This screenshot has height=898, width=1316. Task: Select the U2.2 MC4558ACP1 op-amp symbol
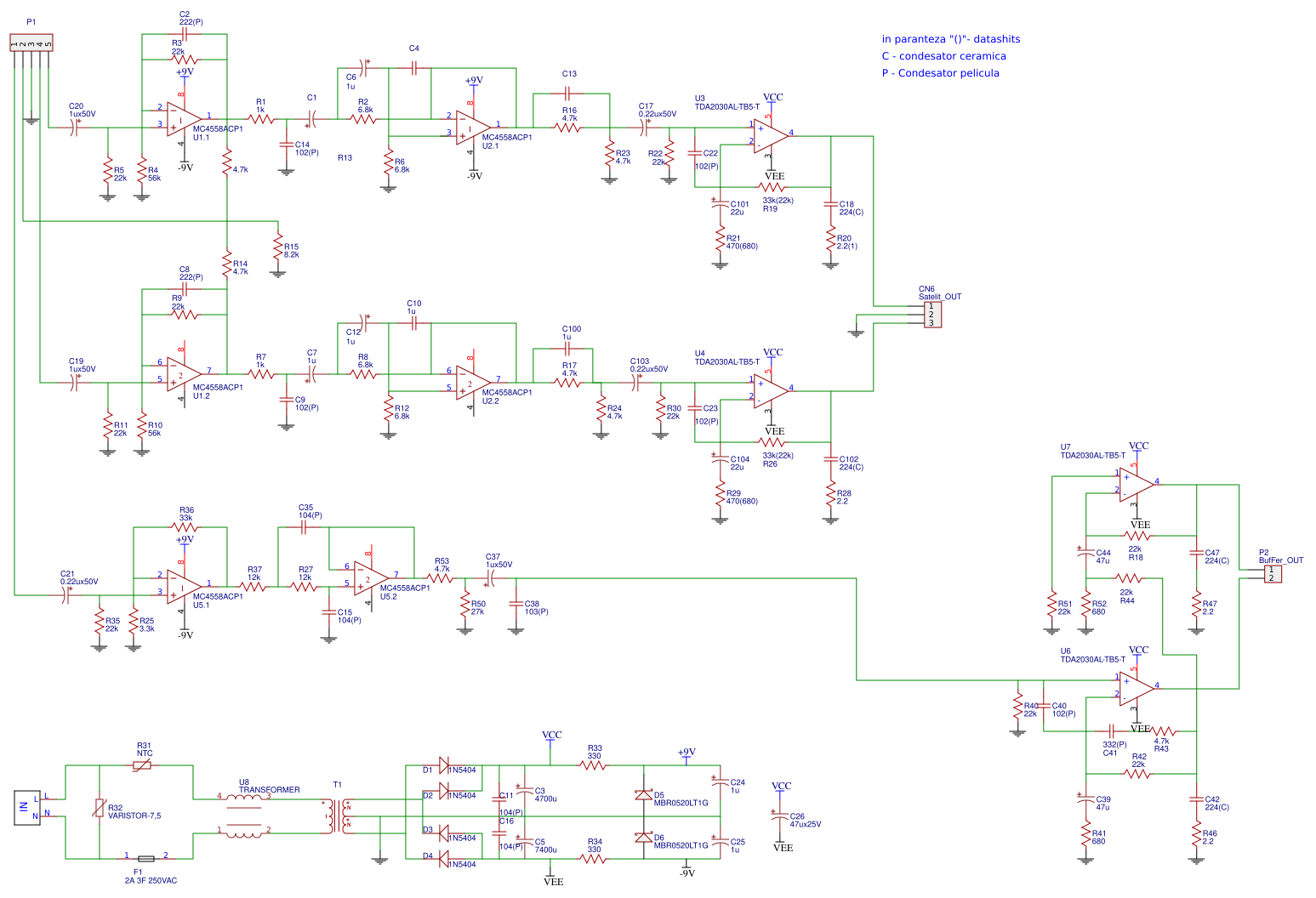(470, 383)
